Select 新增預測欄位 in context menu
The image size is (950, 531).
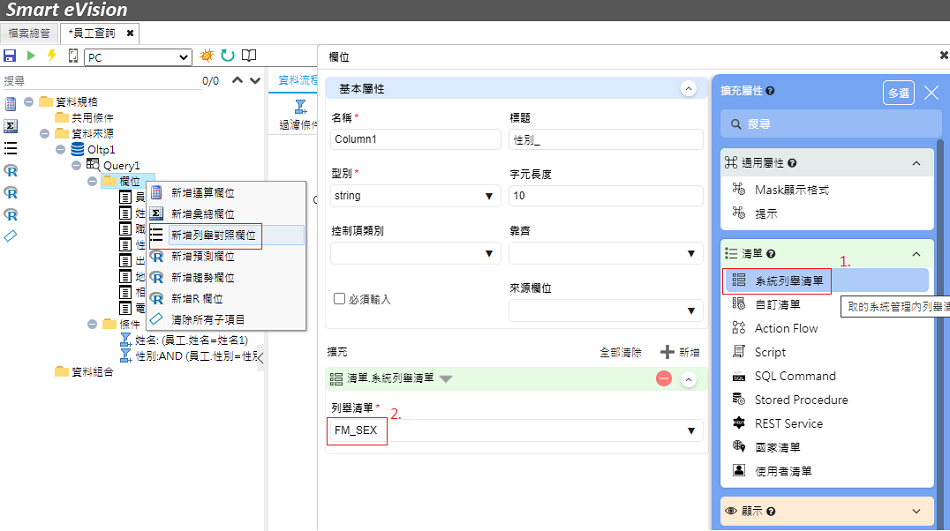[227, 256]
